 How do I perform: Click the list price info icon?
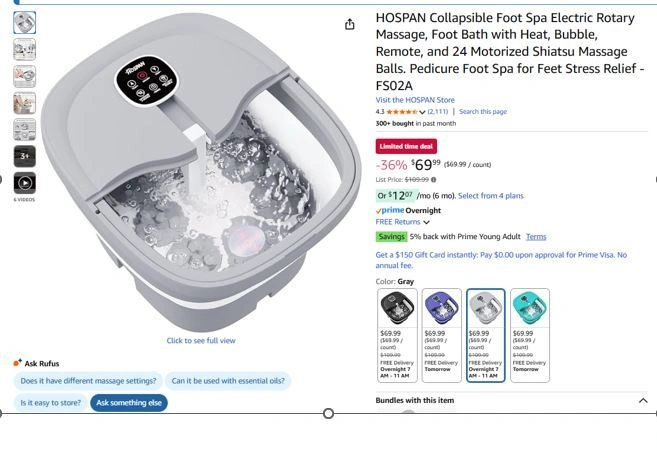433,180
